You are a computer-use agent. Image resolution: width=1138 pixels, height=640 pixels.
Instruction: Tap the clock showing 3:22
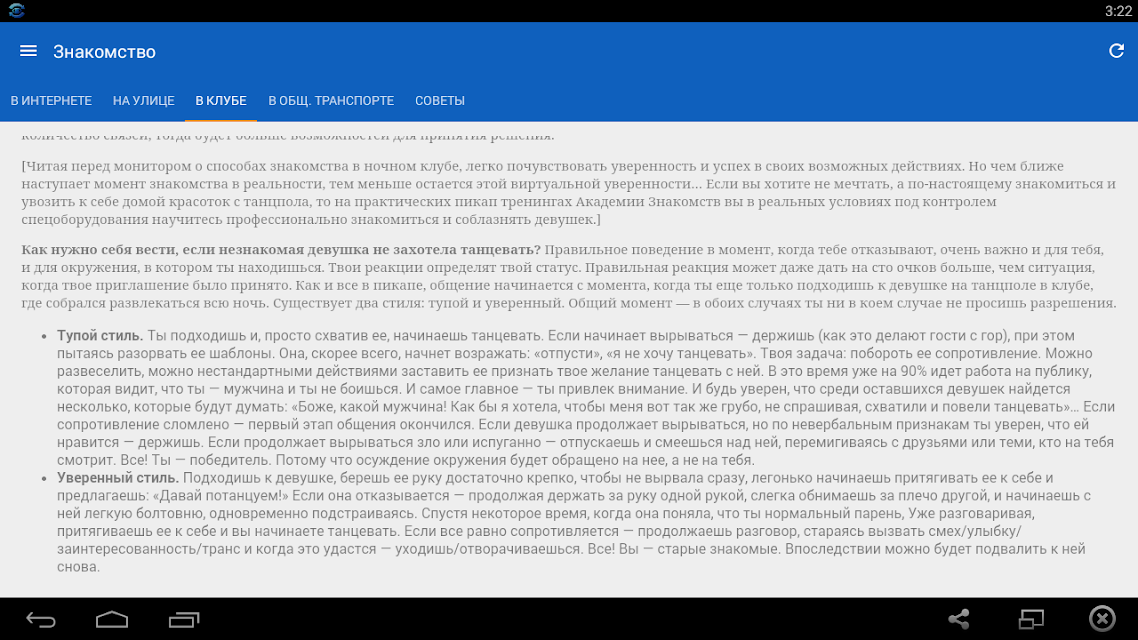pos(1118,11)
